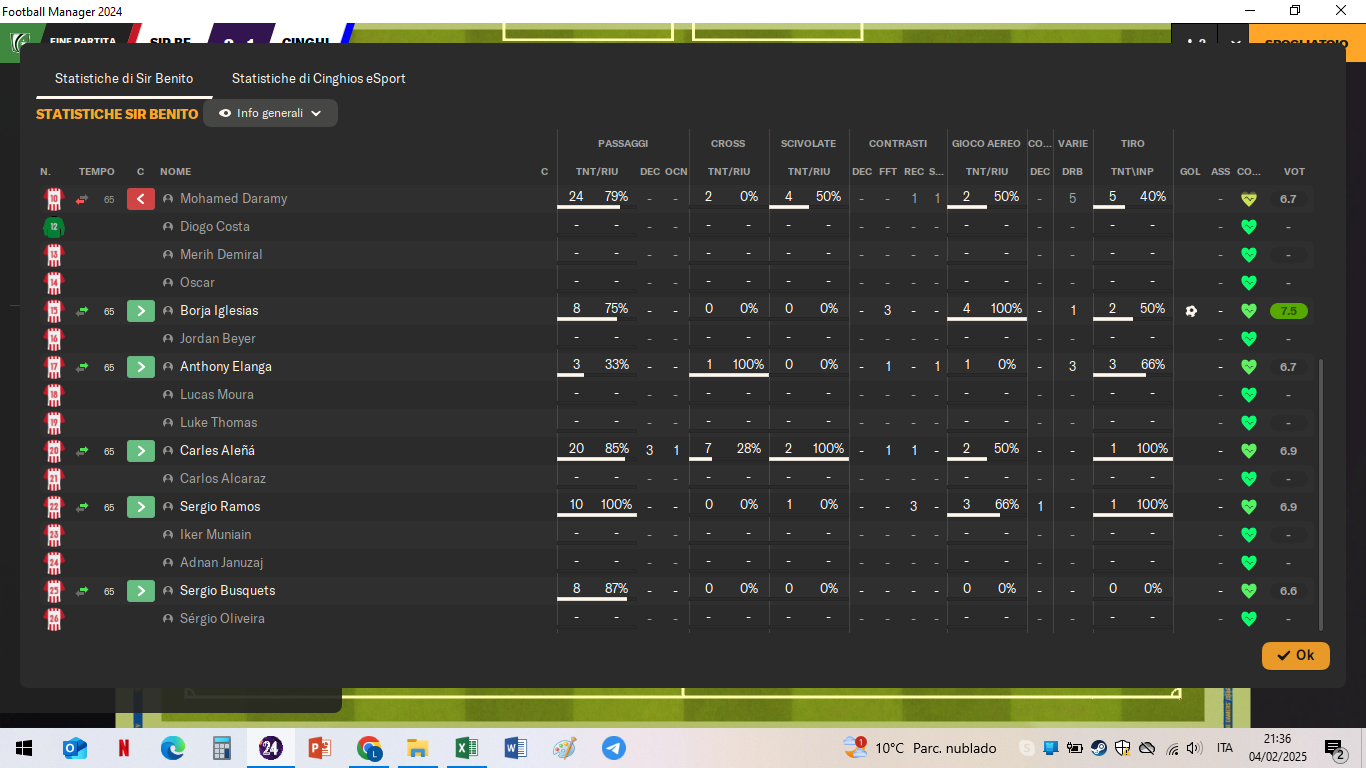Click the green condition heart for Sérgio Oliveira
This screenshot has height=768, width=1366.
[1248, 619]
